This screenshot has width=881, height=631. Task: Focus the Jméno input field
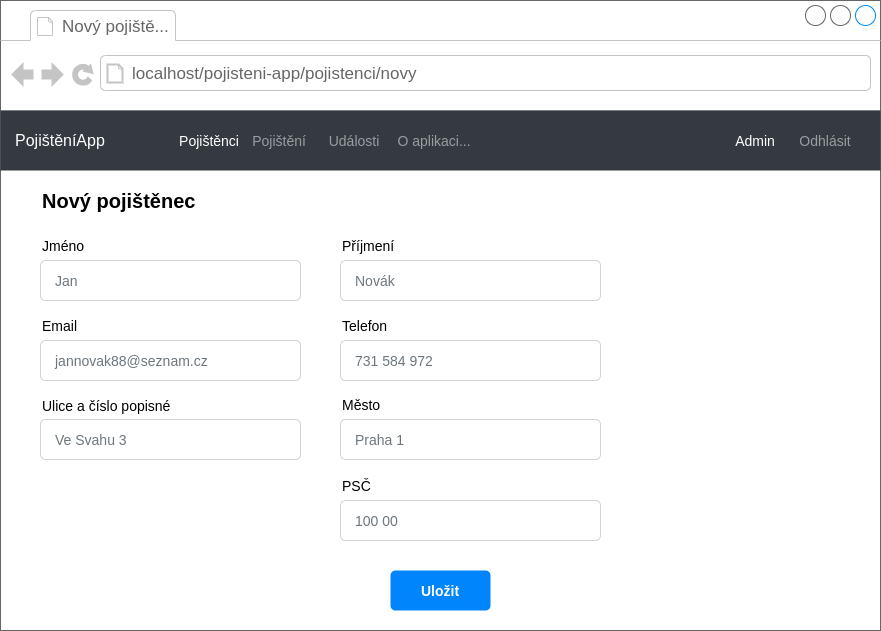(x=170, y=281)
